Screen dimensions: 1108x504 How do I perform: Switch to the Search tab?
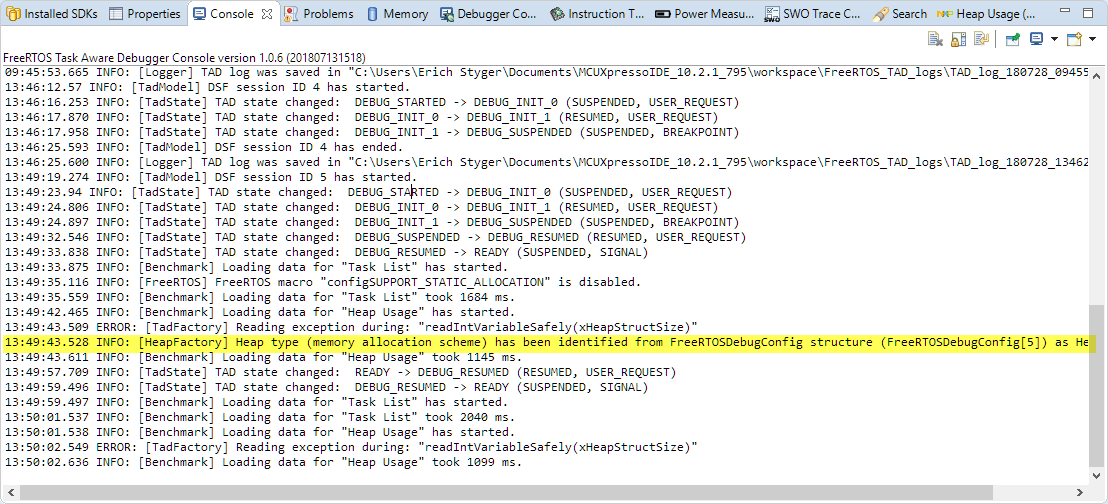[900, 14]
